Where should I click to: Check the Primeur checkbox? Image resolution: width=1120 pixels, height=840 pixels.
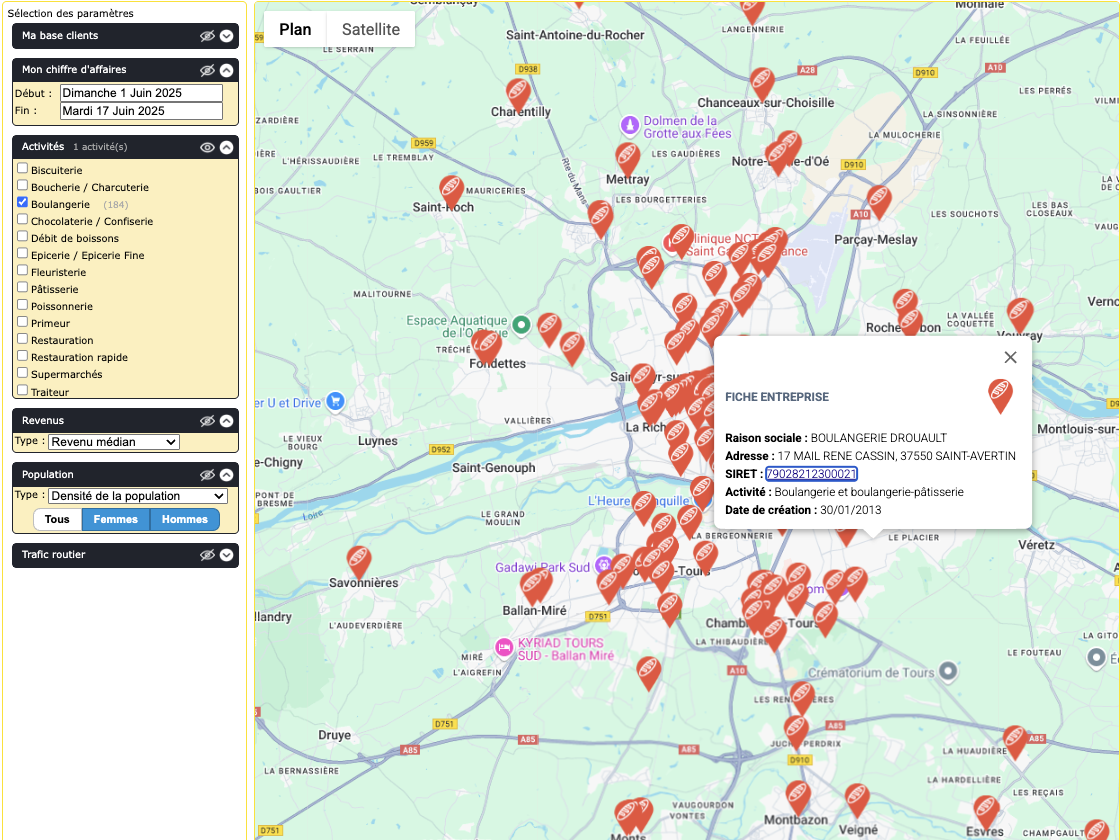tap(23, 322)
